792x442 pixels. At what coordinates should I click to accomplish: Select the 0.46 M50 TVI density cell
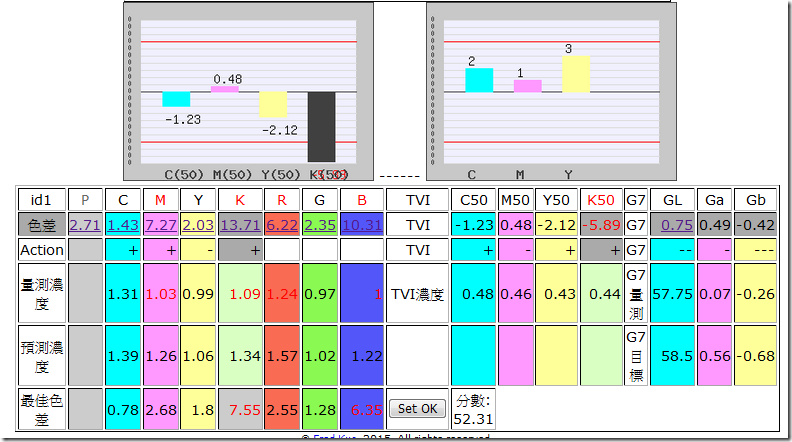pos(515,293)
